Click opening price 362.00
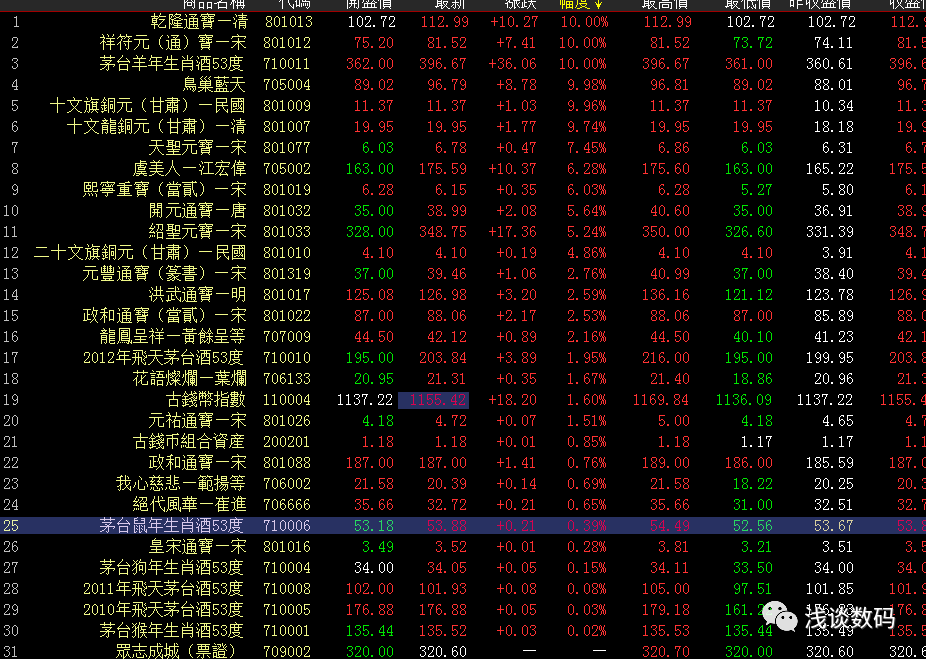 point(370,64)
